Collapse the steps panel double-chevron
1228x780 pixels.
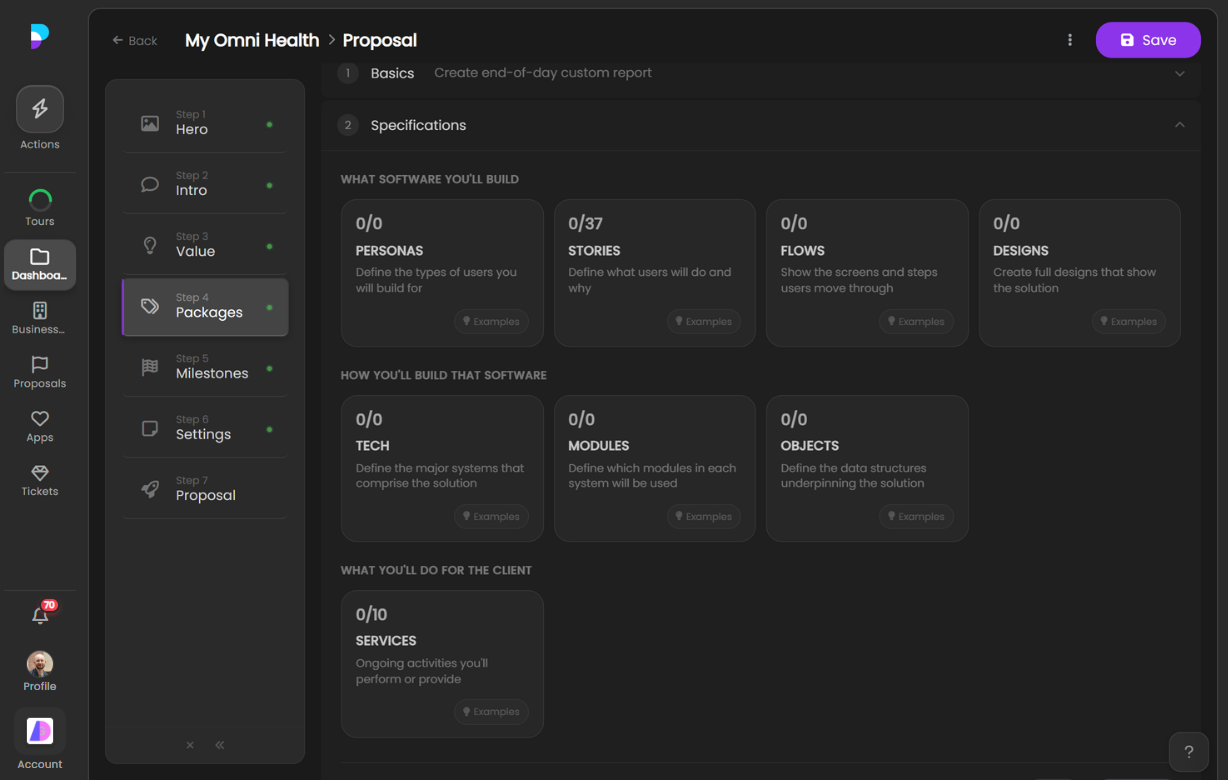[x=220, y=745]
